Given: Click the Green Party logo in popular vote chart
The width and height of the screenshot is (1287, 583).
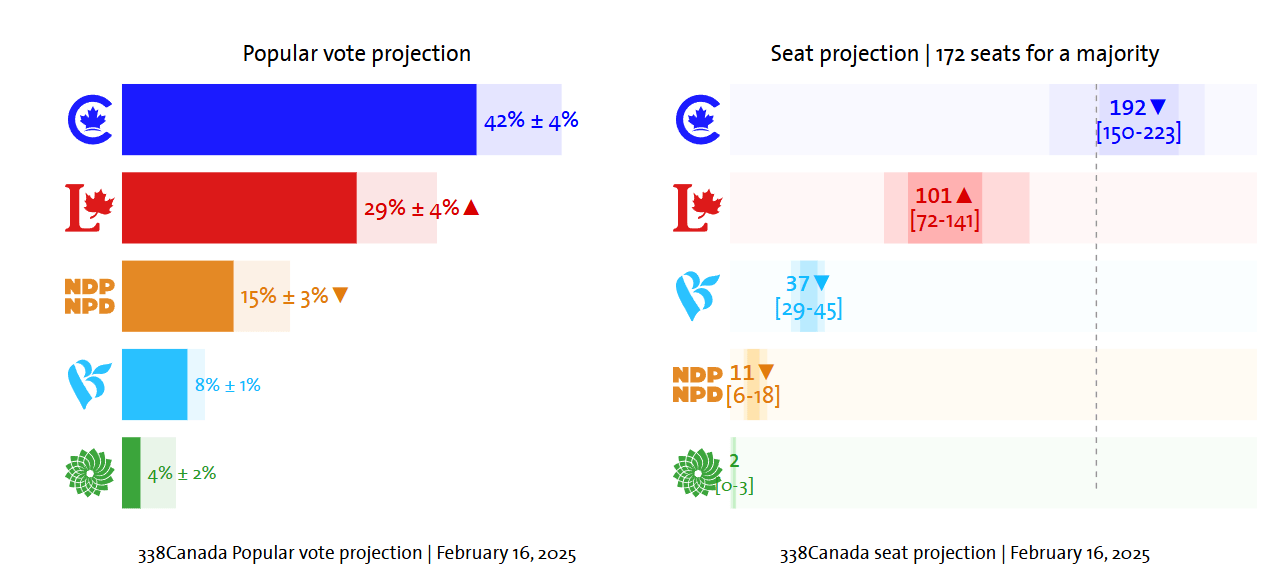Looking at the screenshot, I should click(x=90, y=473).
